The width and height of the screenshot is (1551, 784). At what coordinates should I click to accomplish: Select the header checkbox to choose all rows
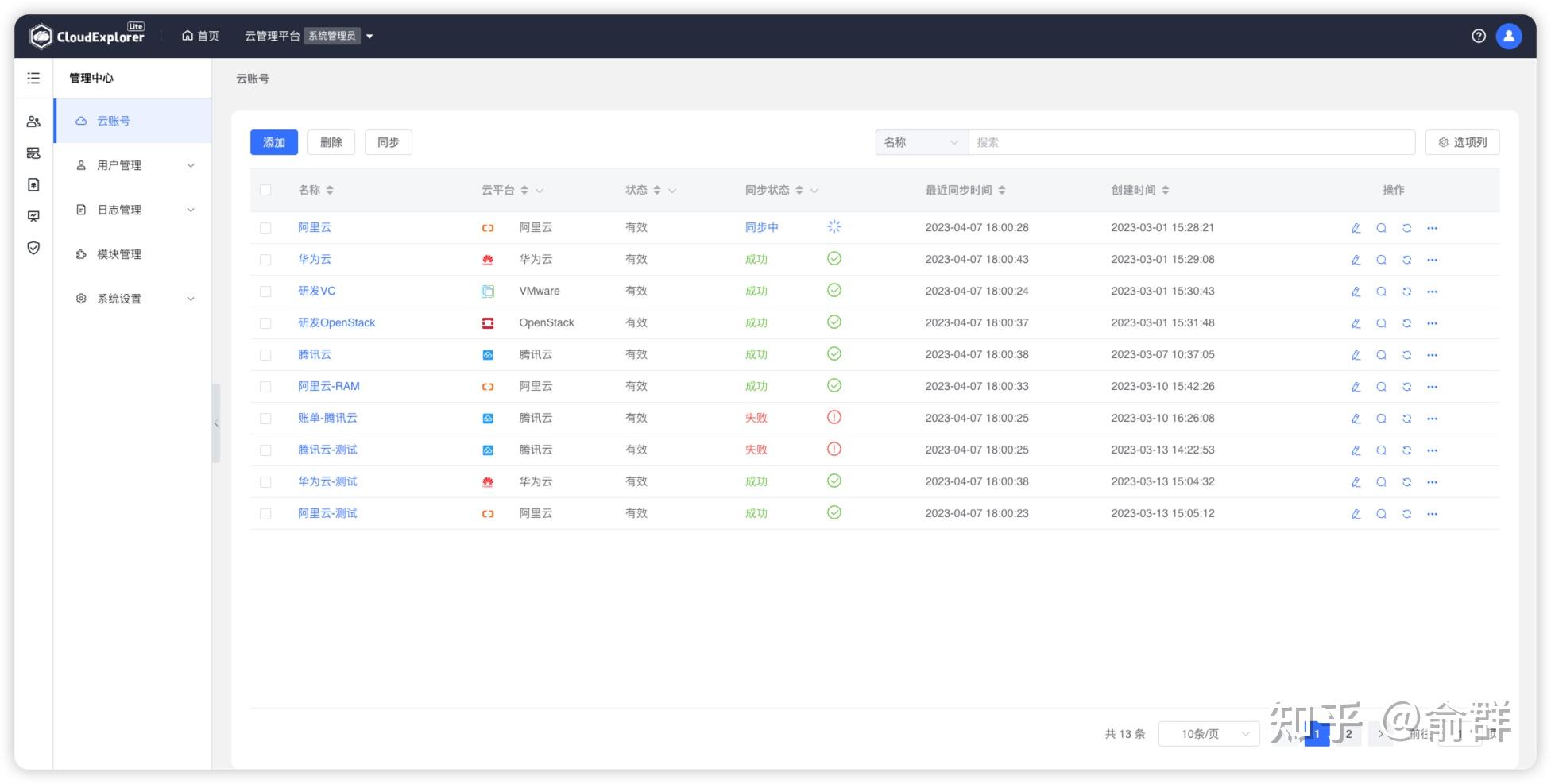266,190
